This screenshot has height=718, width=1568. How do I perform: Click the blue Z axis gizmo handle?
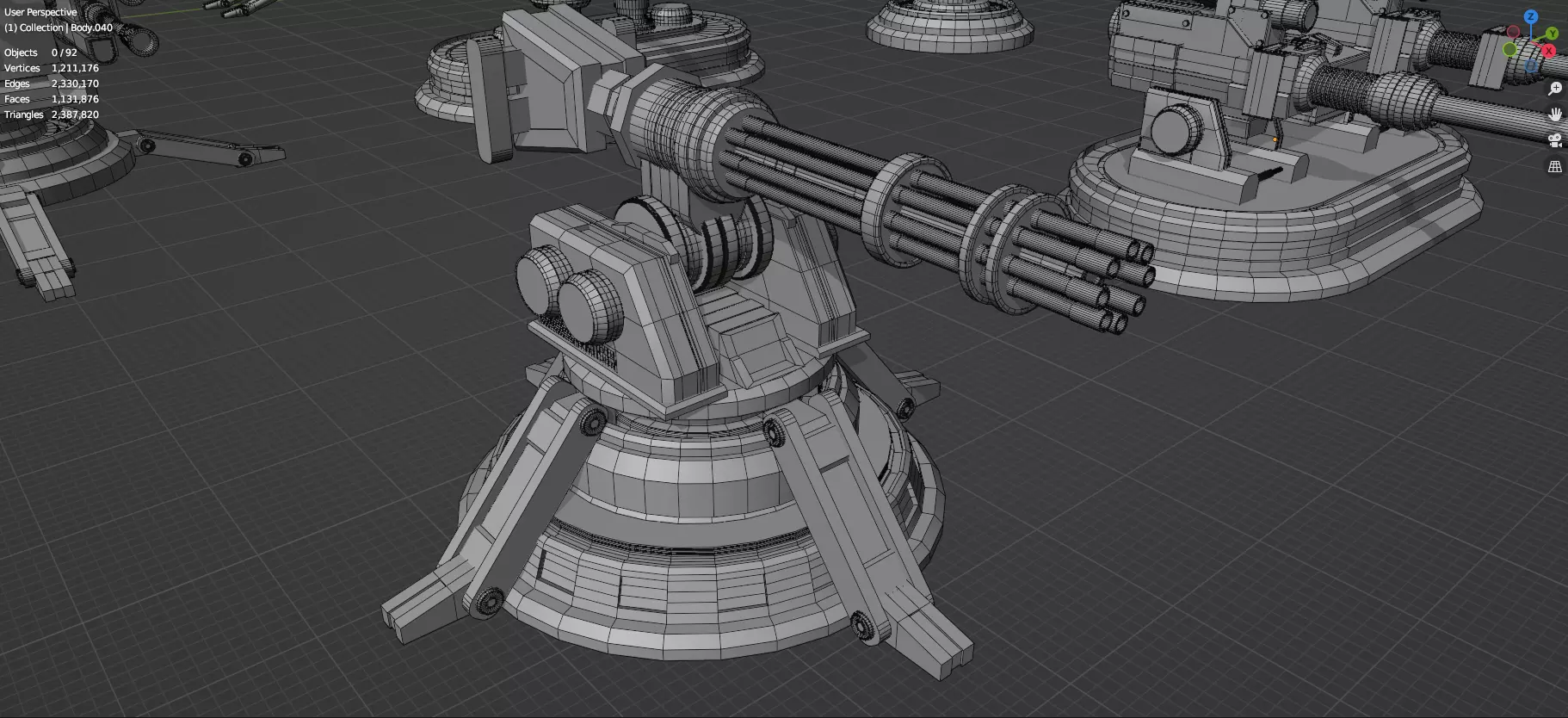tap(1531, 16)
